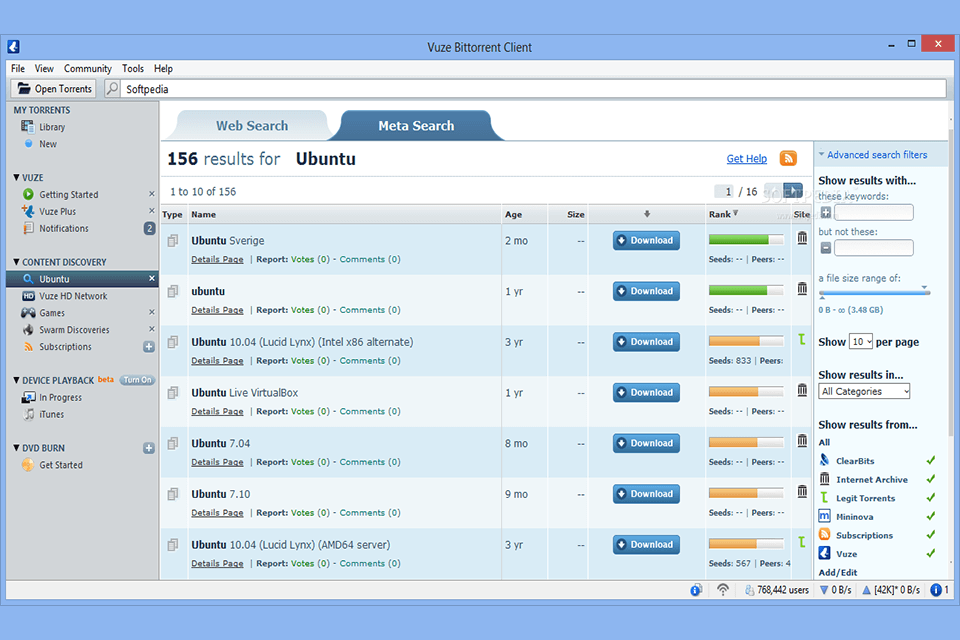Click the Vuze logo in title bar
The image size is (960, 640).
tap(13, 47)
